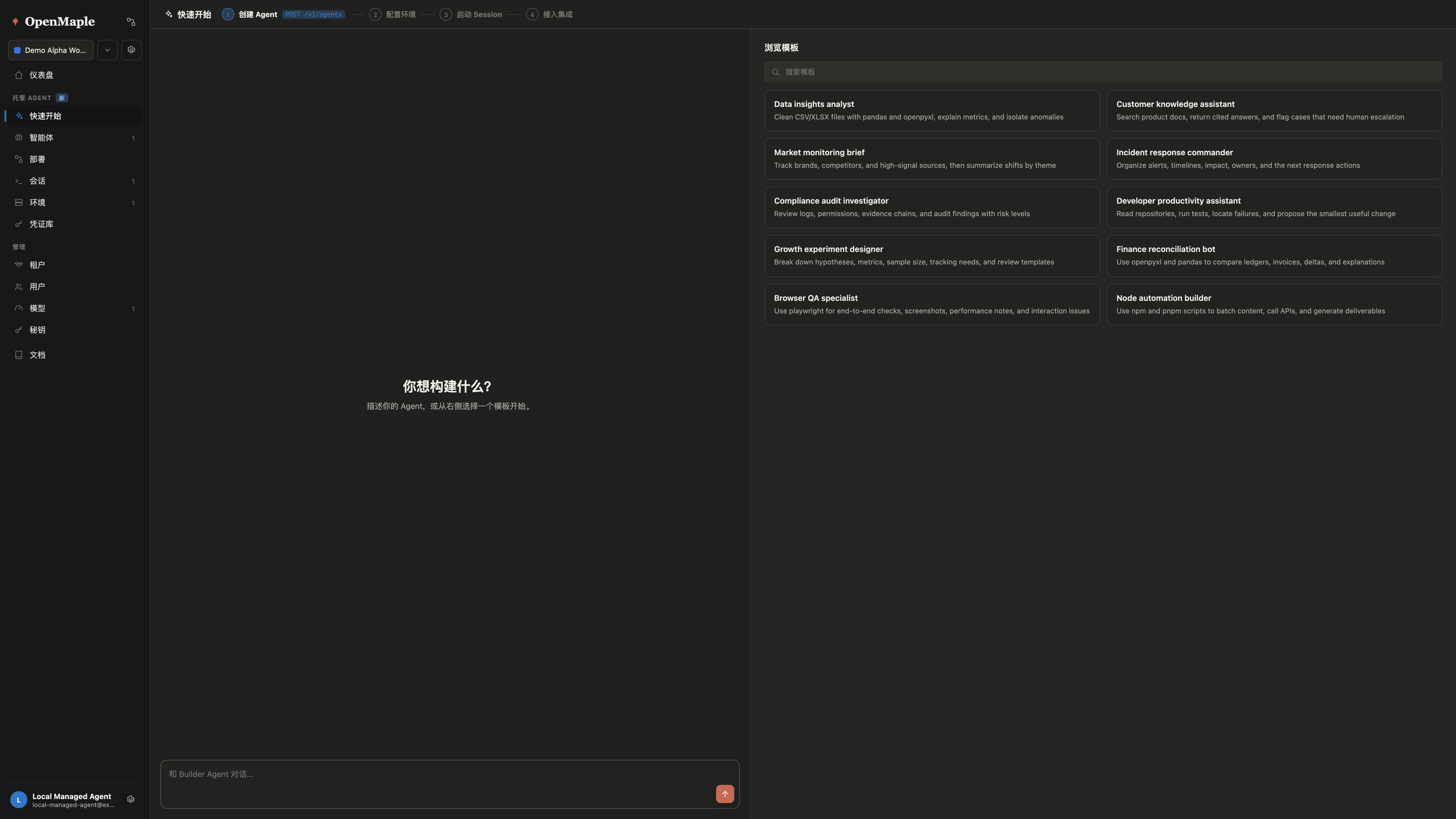Send message with the arrow button
This screenshot has width=1456, height=819.
(x=725, y=794)
